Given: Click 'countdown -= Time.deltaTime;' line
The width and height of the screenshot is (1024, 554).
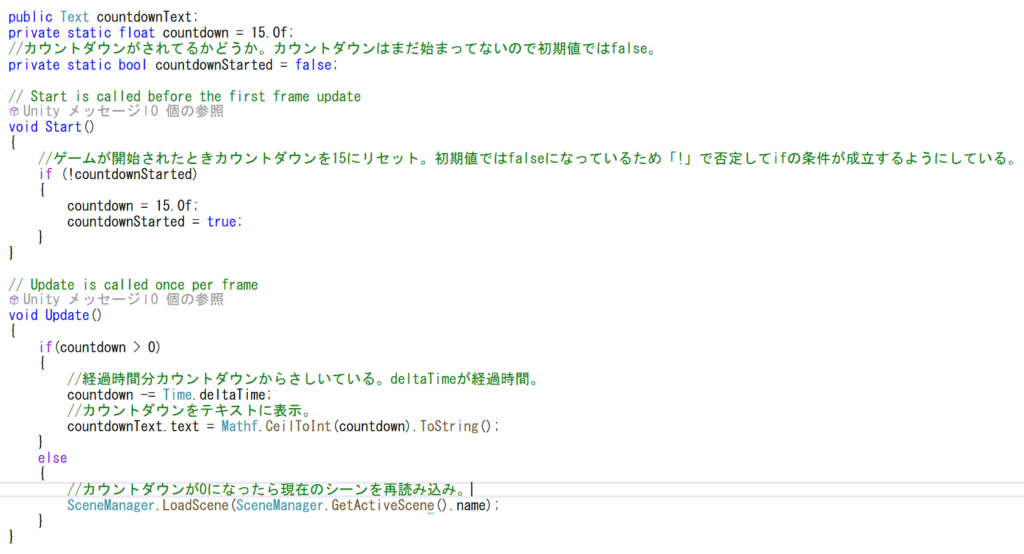Looking at the screenshot, I should pos(168,395).
